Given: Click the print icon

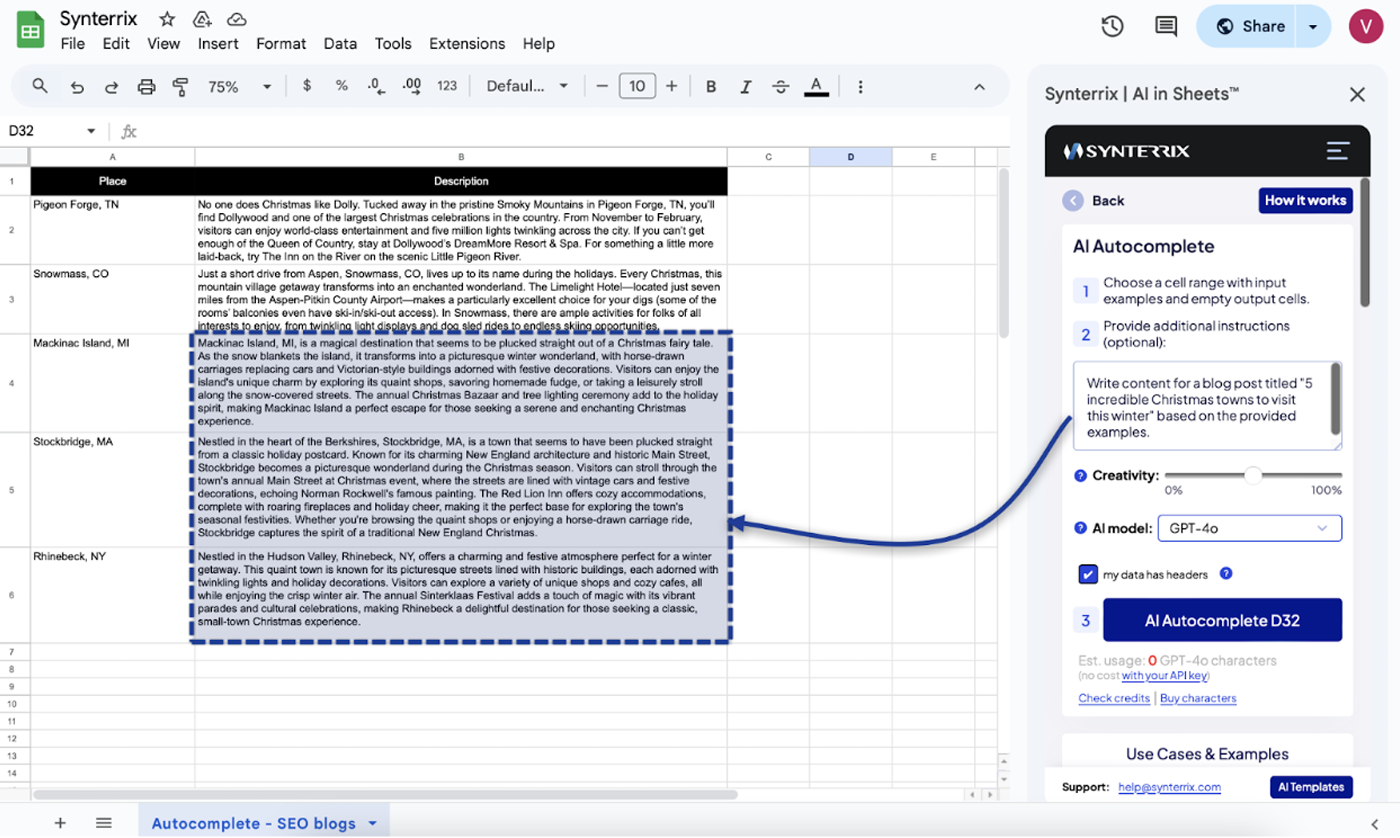Looking at the screenshot, I should click(146, 87).
